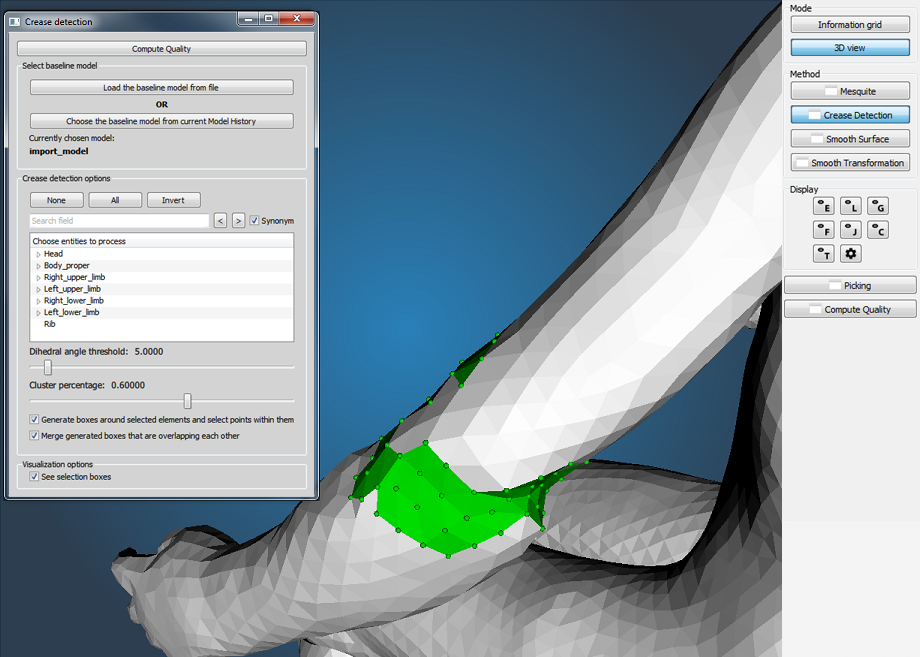This screenshot has width=920, height=657.
Task: Select the Rib entity in the list
Action: [49, 324]
